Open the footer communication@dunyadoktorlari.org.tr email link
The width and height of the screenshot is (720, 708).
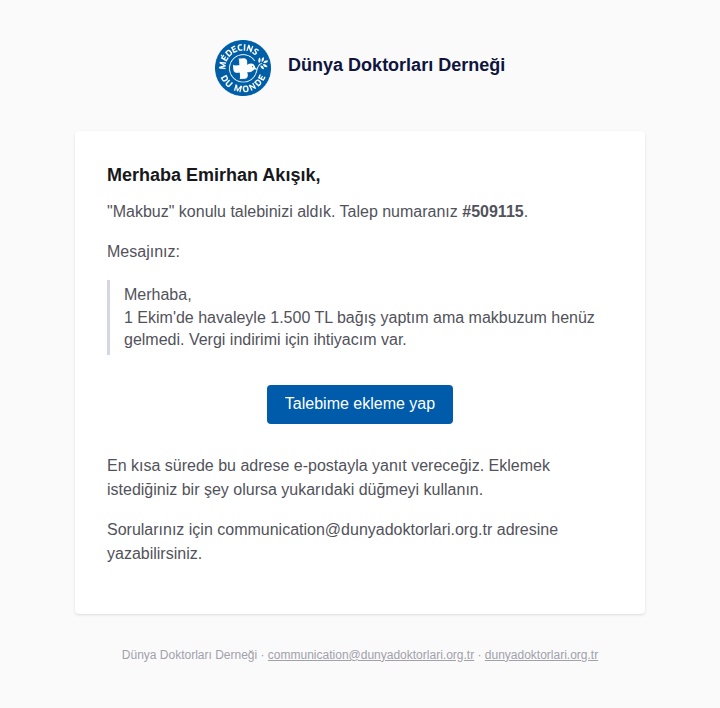pyautogui.click(x=371, y=655)
